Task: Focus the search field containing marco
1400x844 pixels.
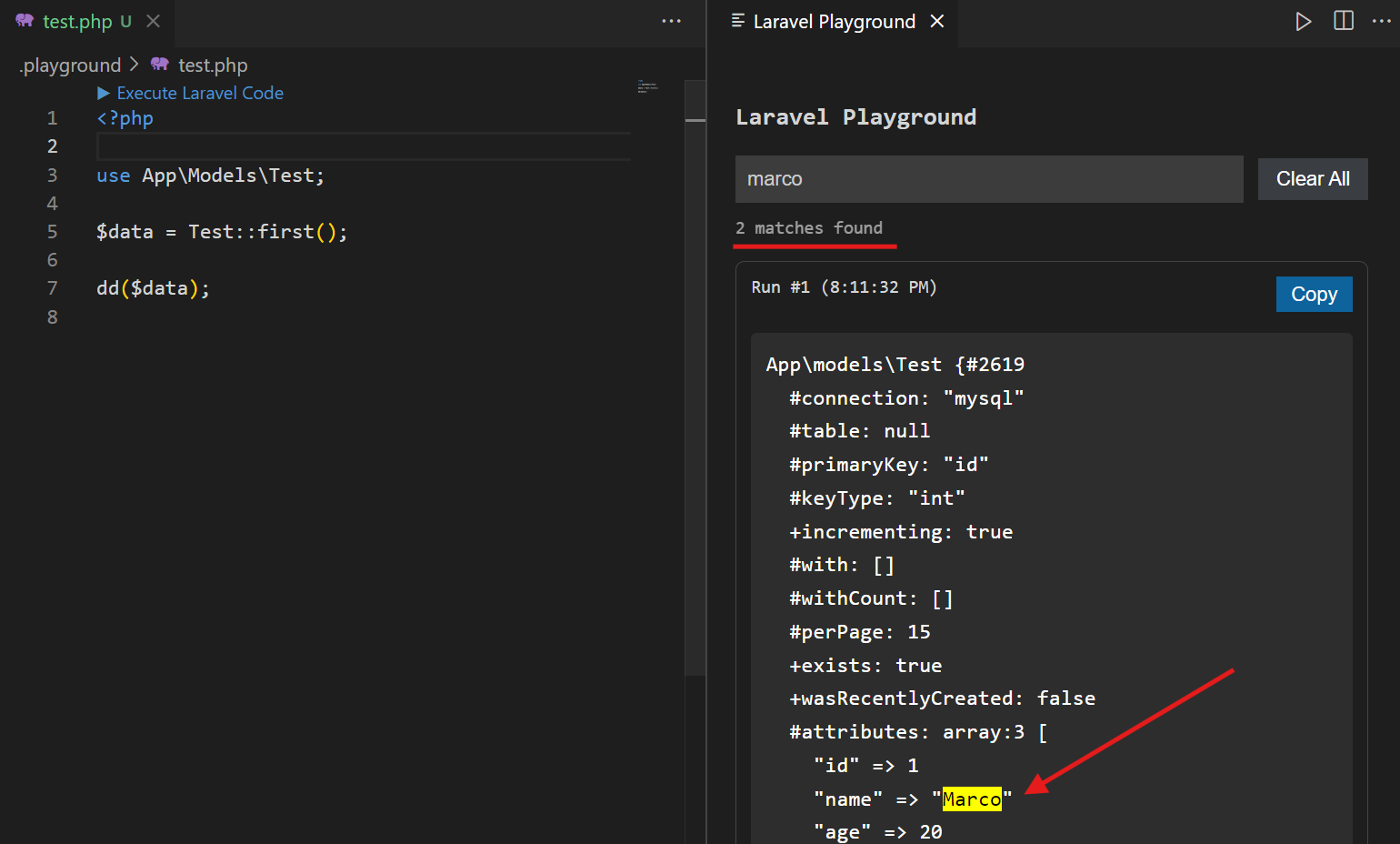Action: pos(989,179)
